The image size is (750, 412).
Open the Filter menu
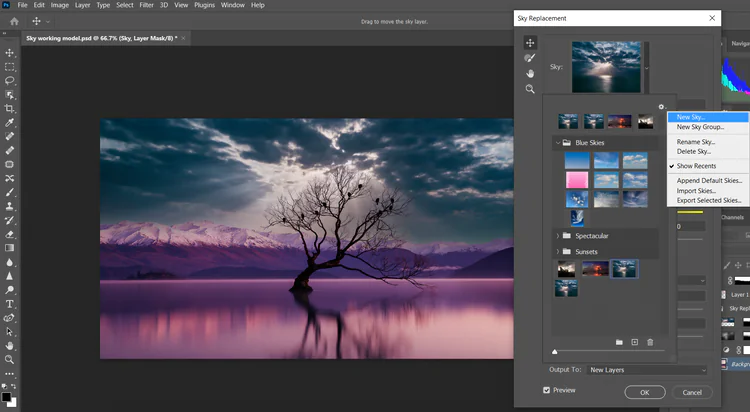[x=147, y=5]
